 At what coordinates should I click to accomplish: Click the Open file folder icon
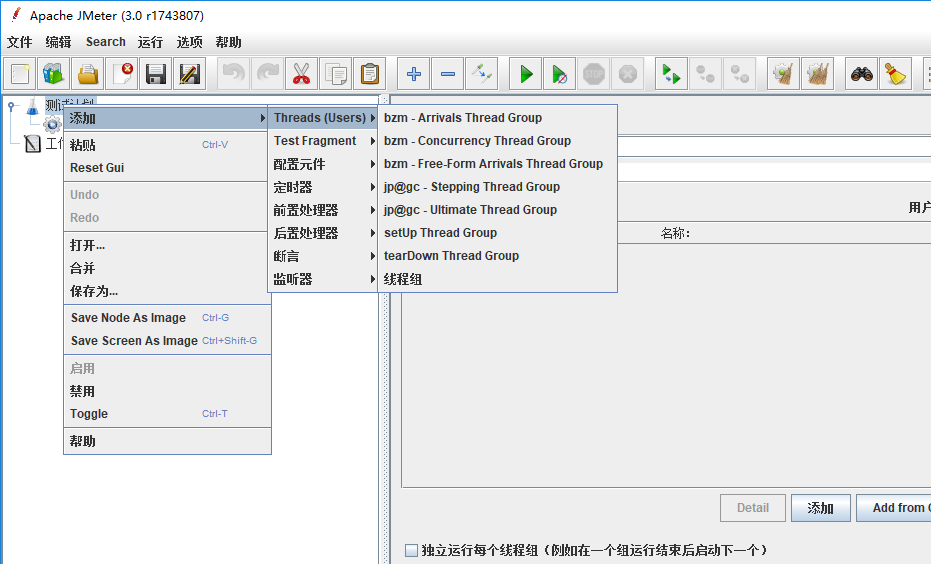88,74
